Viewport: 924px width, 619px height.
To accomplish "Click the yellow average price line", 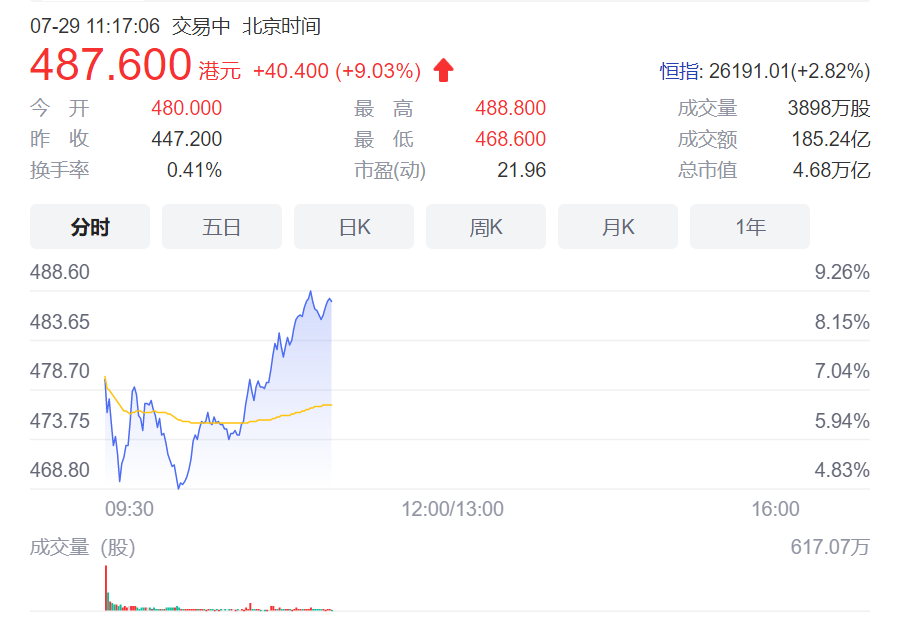I will [x=200, y=422].
